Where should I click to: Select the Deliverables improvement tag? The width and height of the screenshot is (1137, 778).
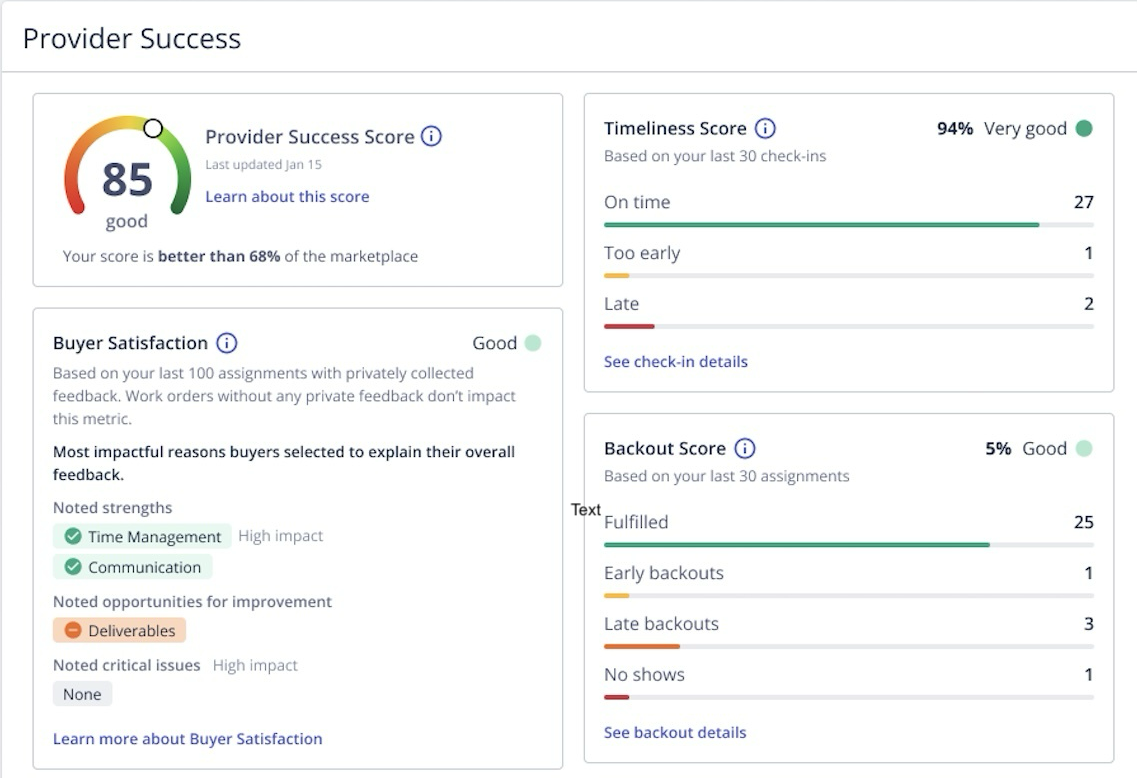coord(120,631)
